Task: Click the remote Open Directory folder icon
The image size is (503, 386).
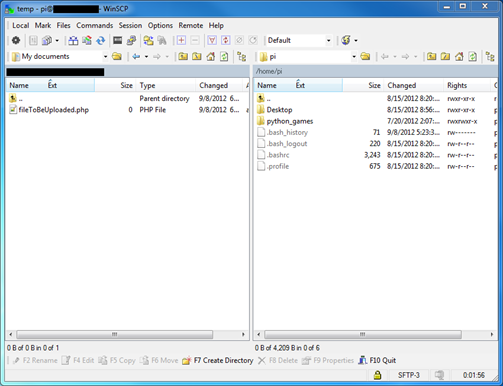Action: click(x=365, y=56)
